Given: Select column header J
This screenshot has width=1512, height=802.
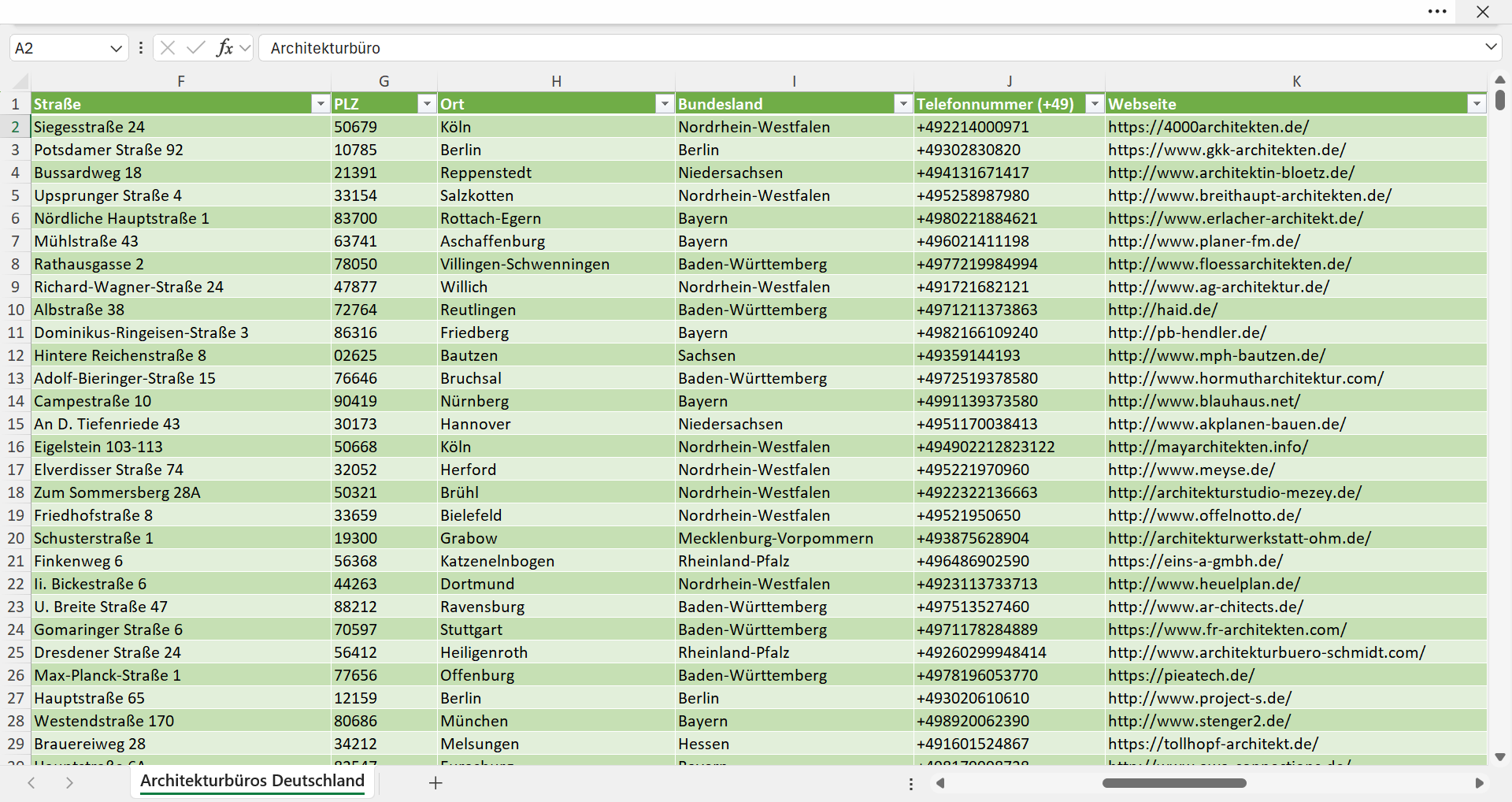Looking at the screenshot, I should [x=1010, y=81].
